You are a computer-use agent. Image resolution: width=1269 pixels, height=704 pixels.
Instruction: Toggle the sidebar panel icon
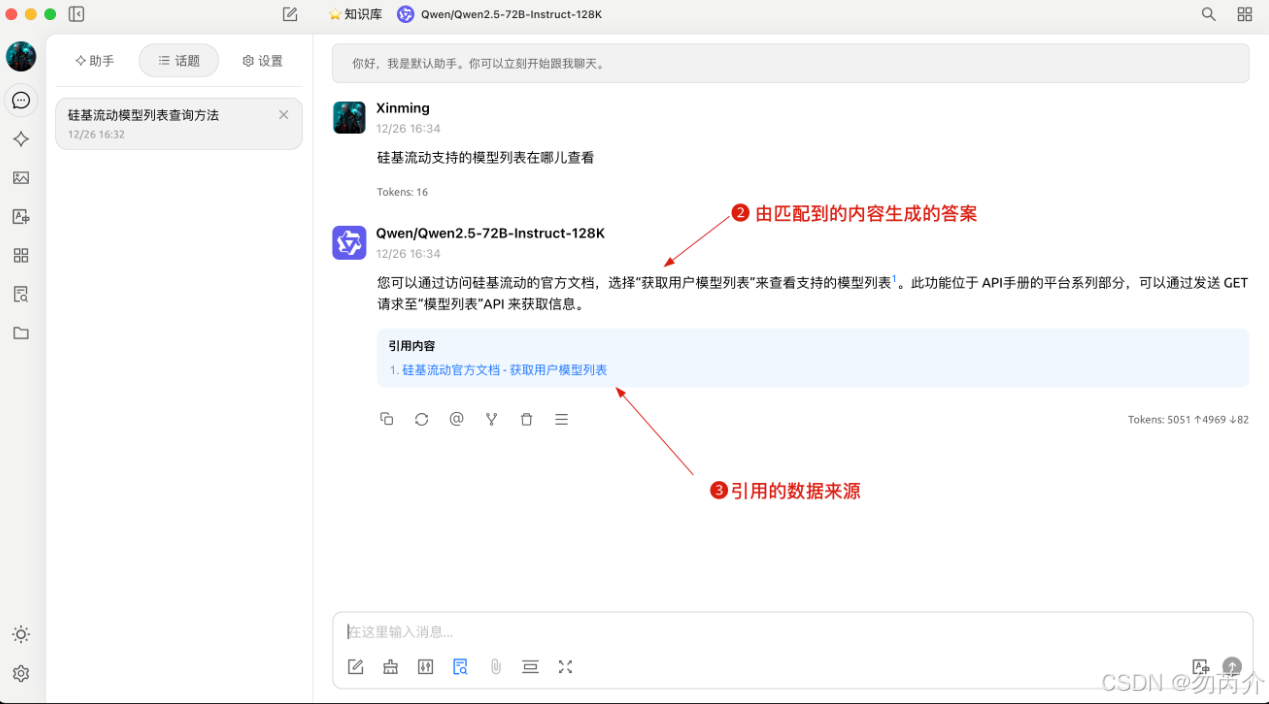tap(76, 14)
